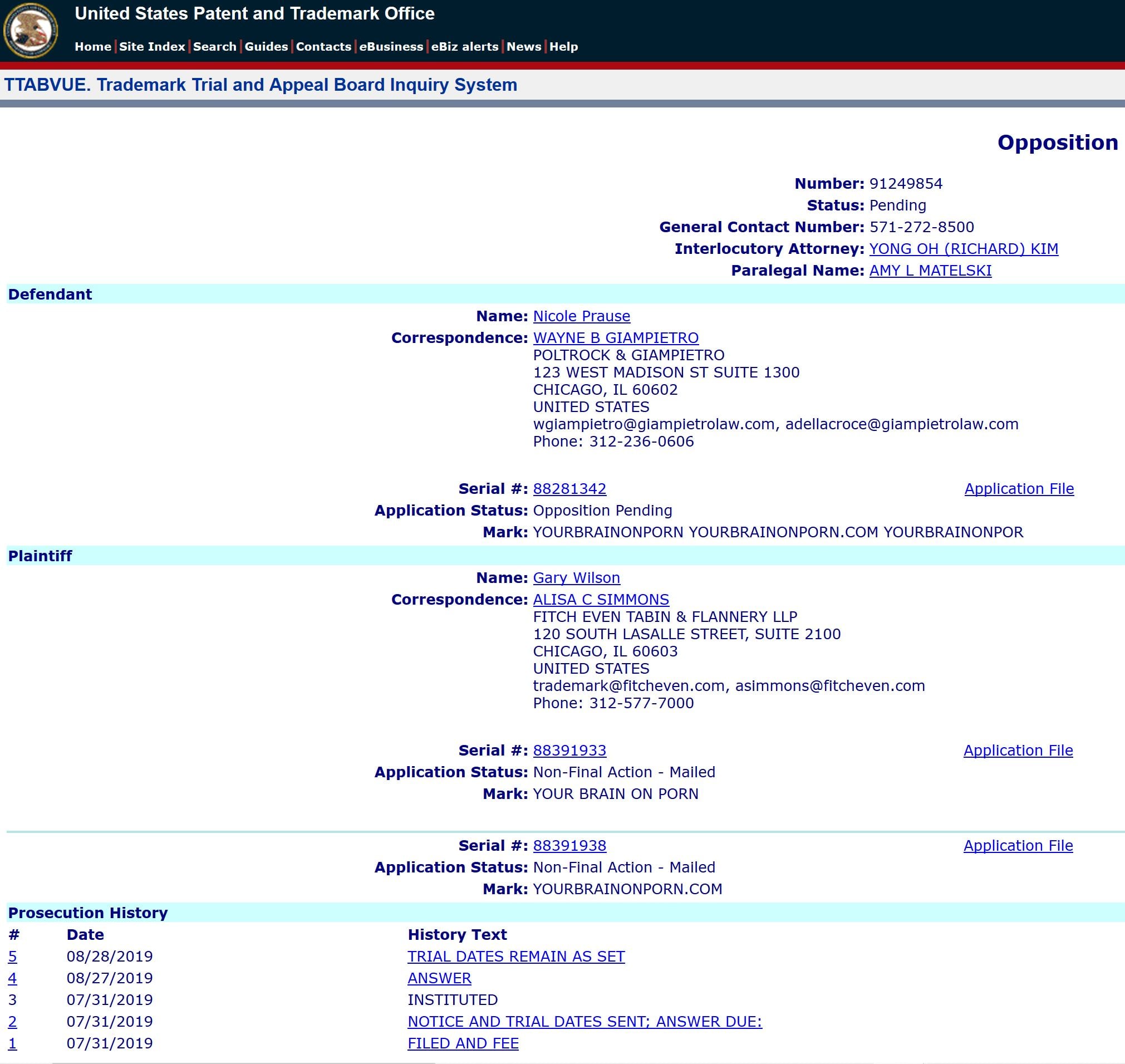
Task: Open Trial Dates Remain As Set entry
Action: [x=516, y=956]
